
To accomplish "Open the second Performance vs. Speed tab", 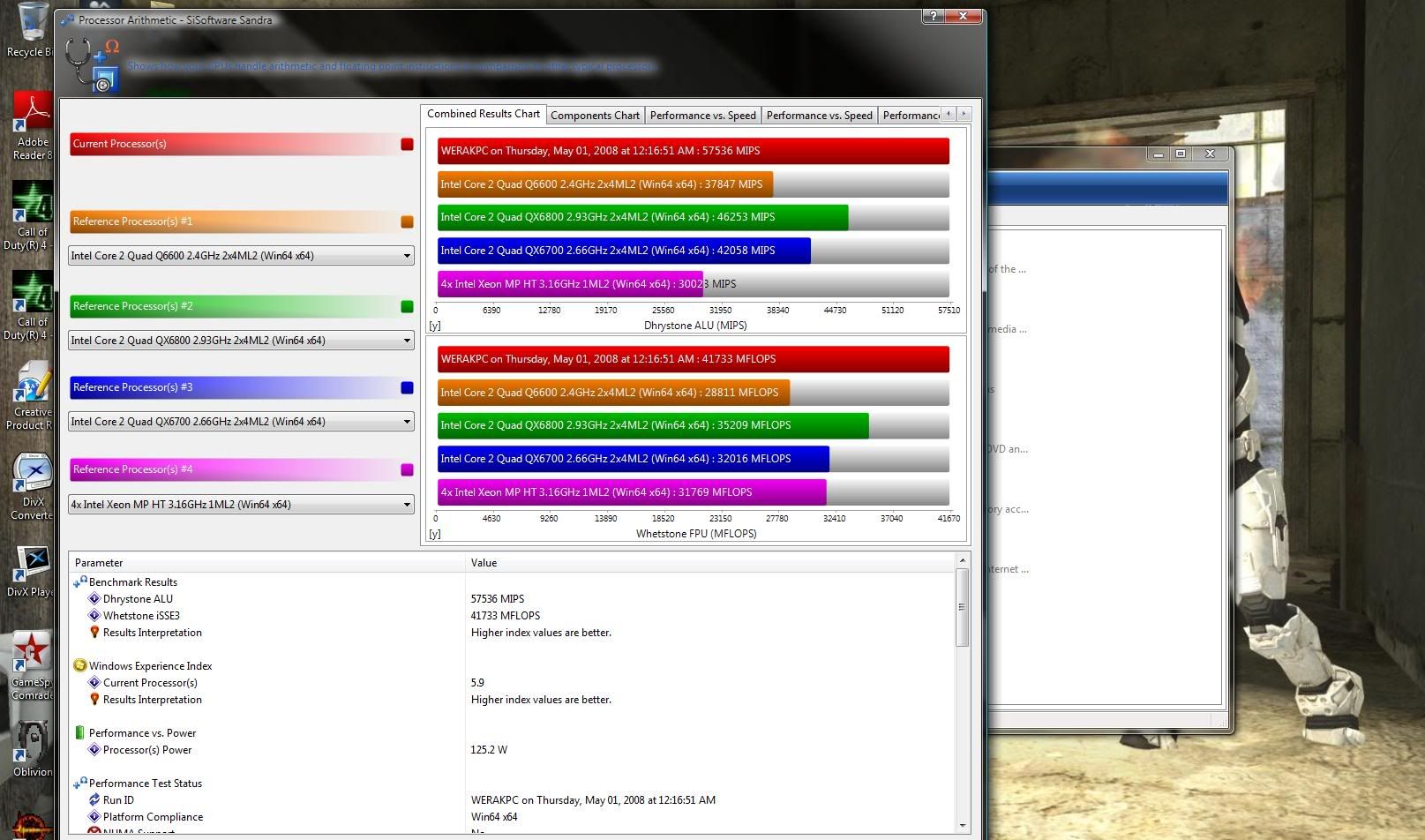I will click(x=819, y=116).
